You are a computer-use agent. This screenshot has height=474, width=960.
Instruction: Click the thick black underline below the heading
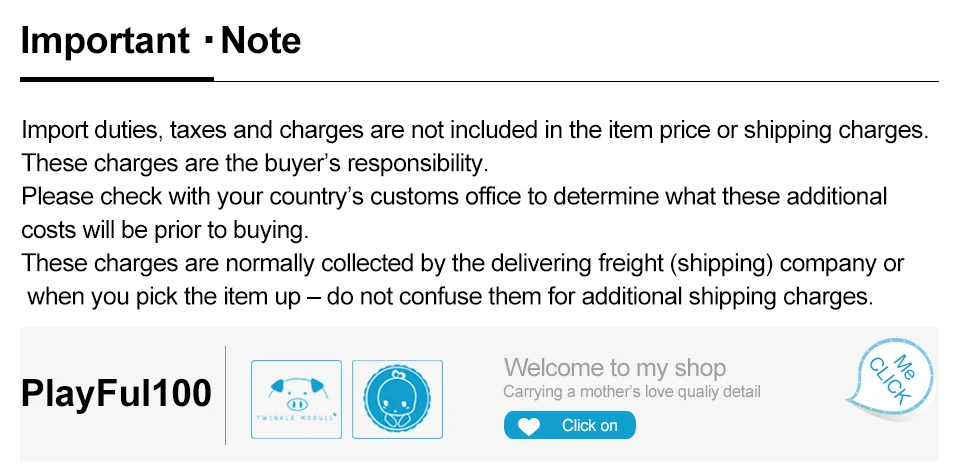click(x=117, y=78)
